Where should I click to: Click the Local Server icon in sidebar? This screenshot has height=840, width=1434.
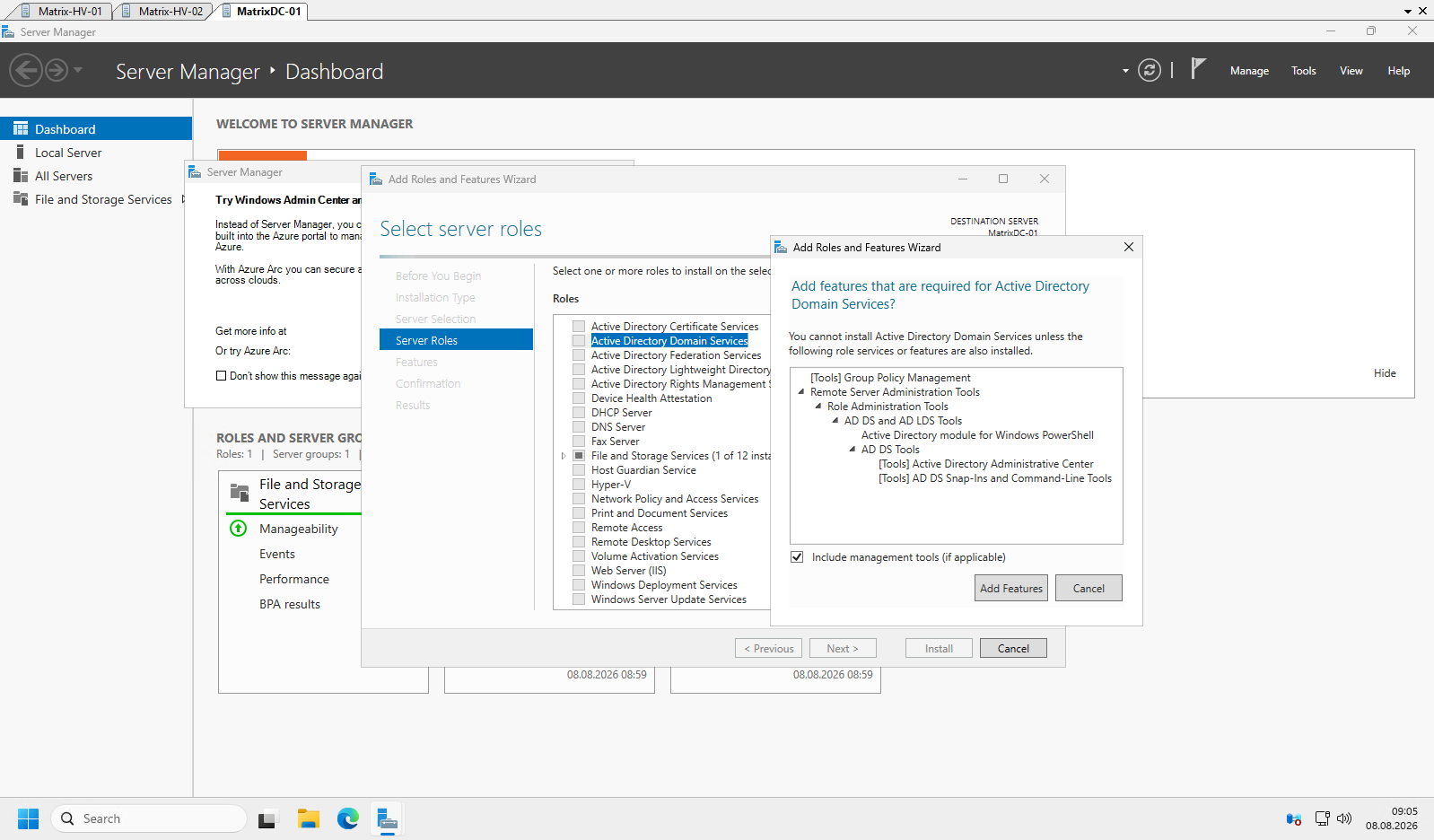tap(20, 152)
